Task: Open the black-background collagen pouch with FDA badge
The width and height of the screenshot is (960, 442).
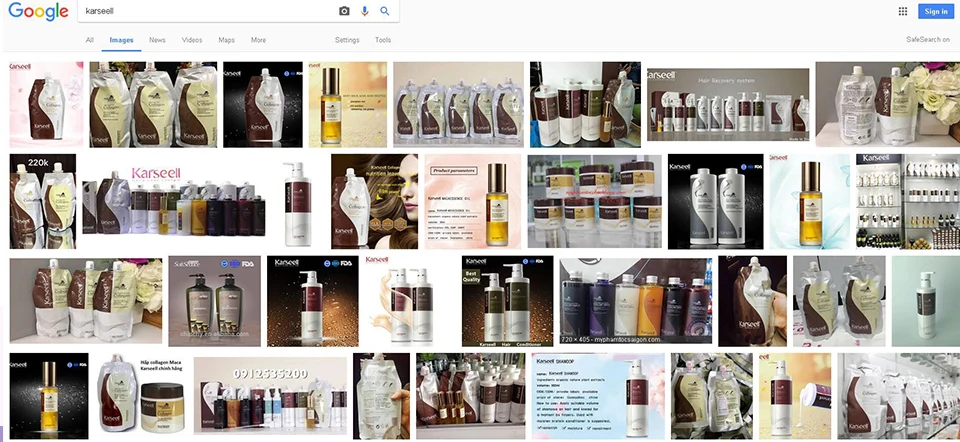Action: [263, 104]
